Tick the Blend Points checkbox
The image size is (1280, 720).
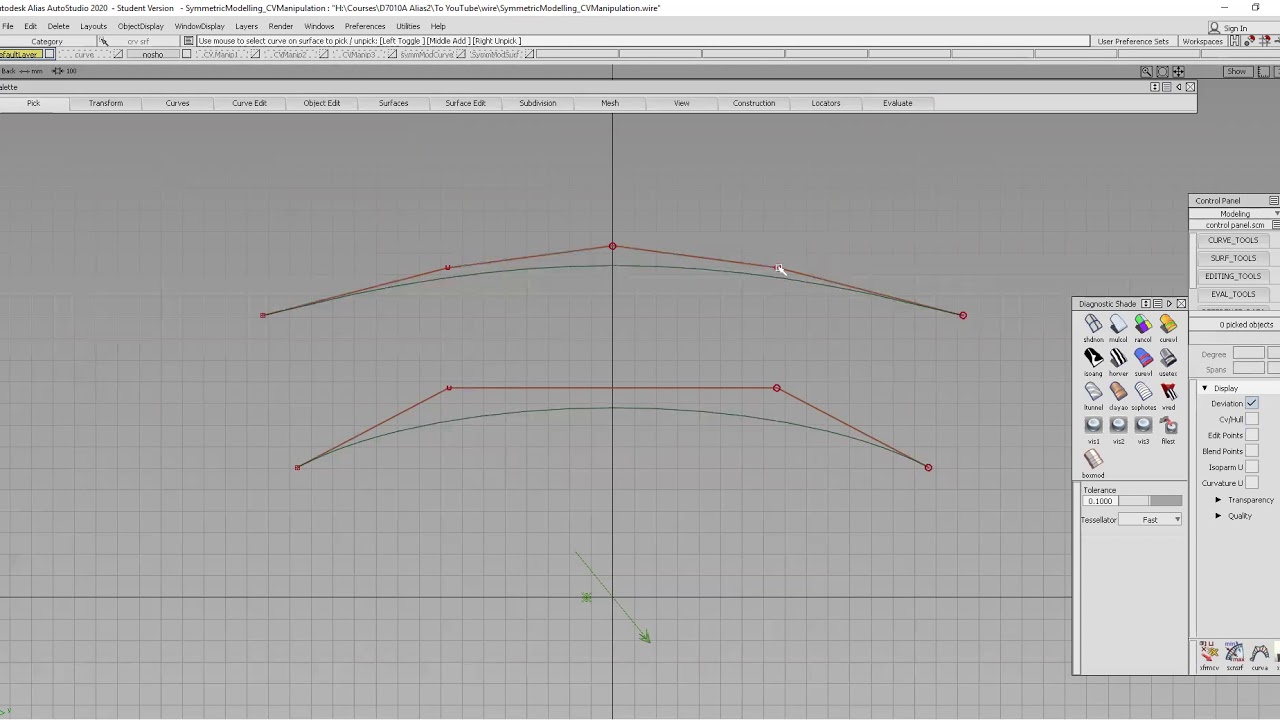1252,451
